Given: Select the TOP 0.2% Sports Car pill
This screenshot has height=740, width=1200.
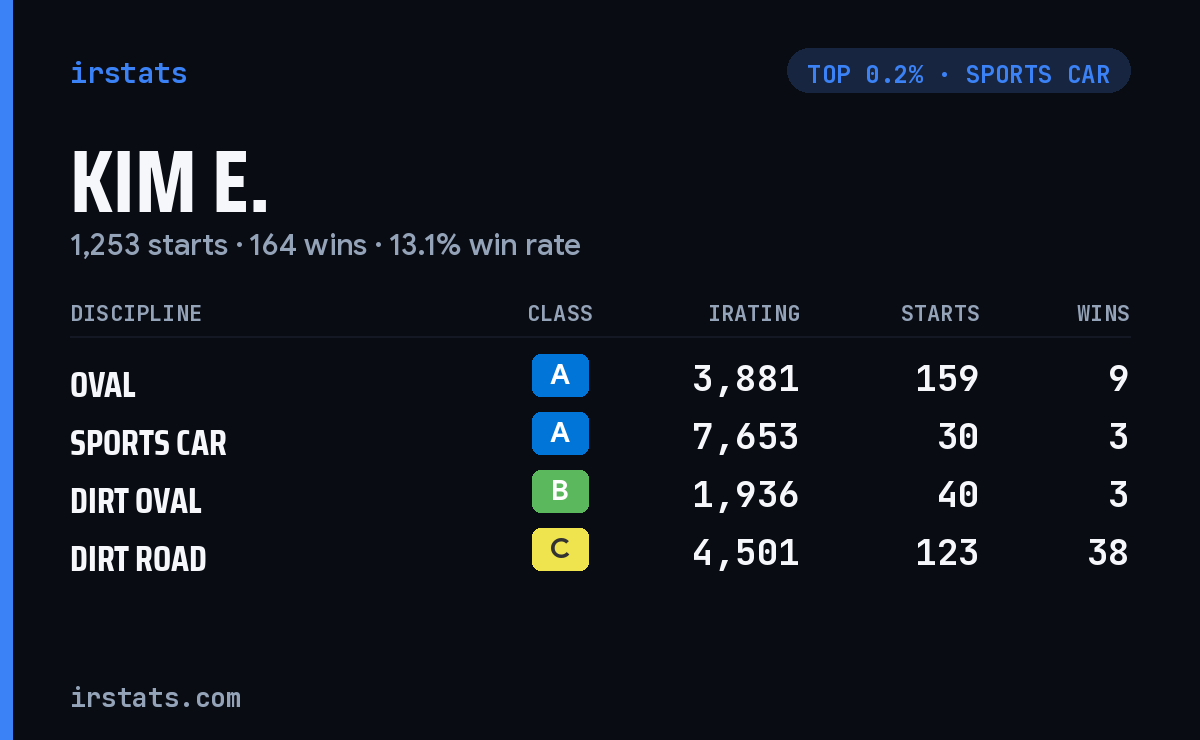Looking at the screenshot, I should coord(959,71).
